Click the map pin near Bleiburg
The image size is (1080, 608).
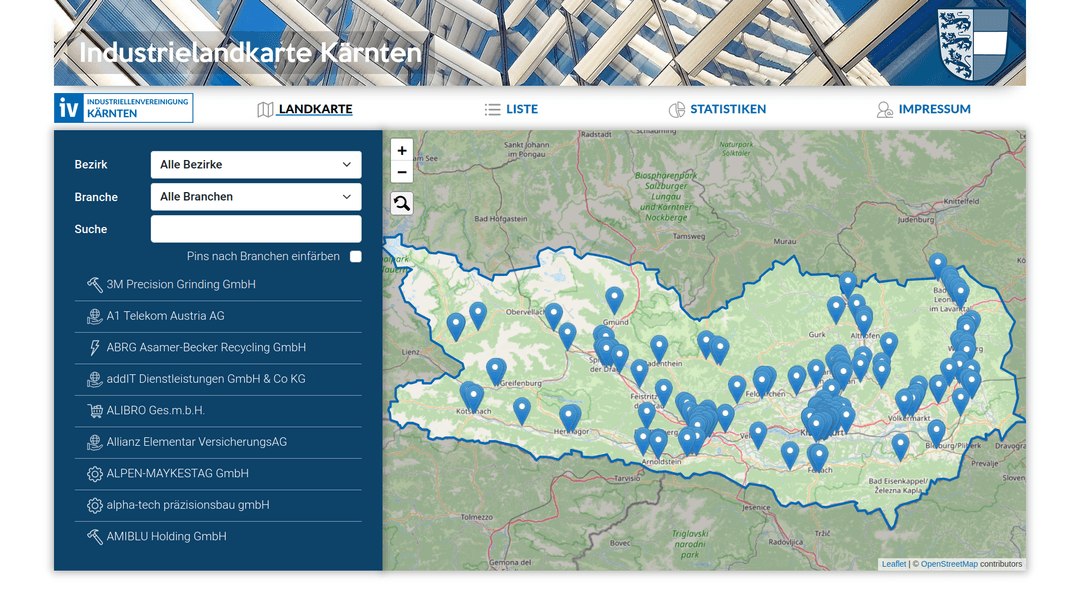pos(936,434)
